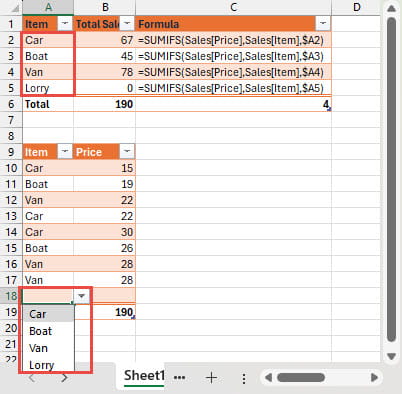The height and width of the screenshot is (394, 402).
Task: Open the Formula column filter dropdown
Action: 323,24
